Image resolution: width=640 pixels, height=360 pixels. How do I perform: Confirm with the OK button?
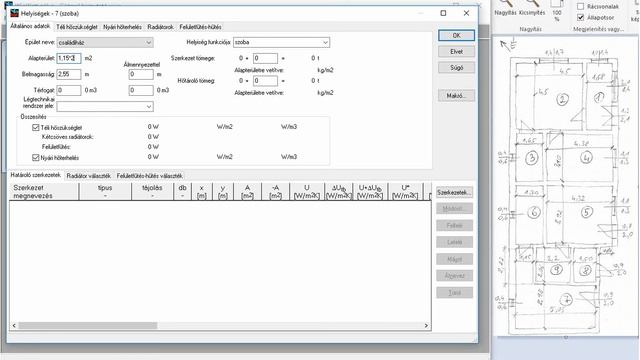point(456,36)
